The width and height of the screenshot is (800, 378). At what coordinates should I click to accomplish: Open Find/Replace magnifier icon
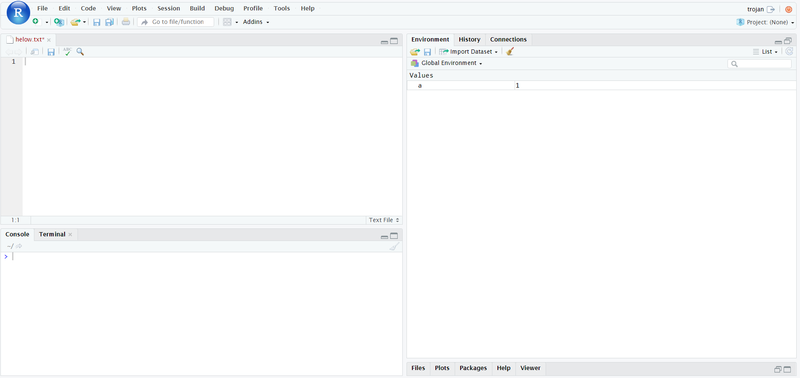[80, 52]
